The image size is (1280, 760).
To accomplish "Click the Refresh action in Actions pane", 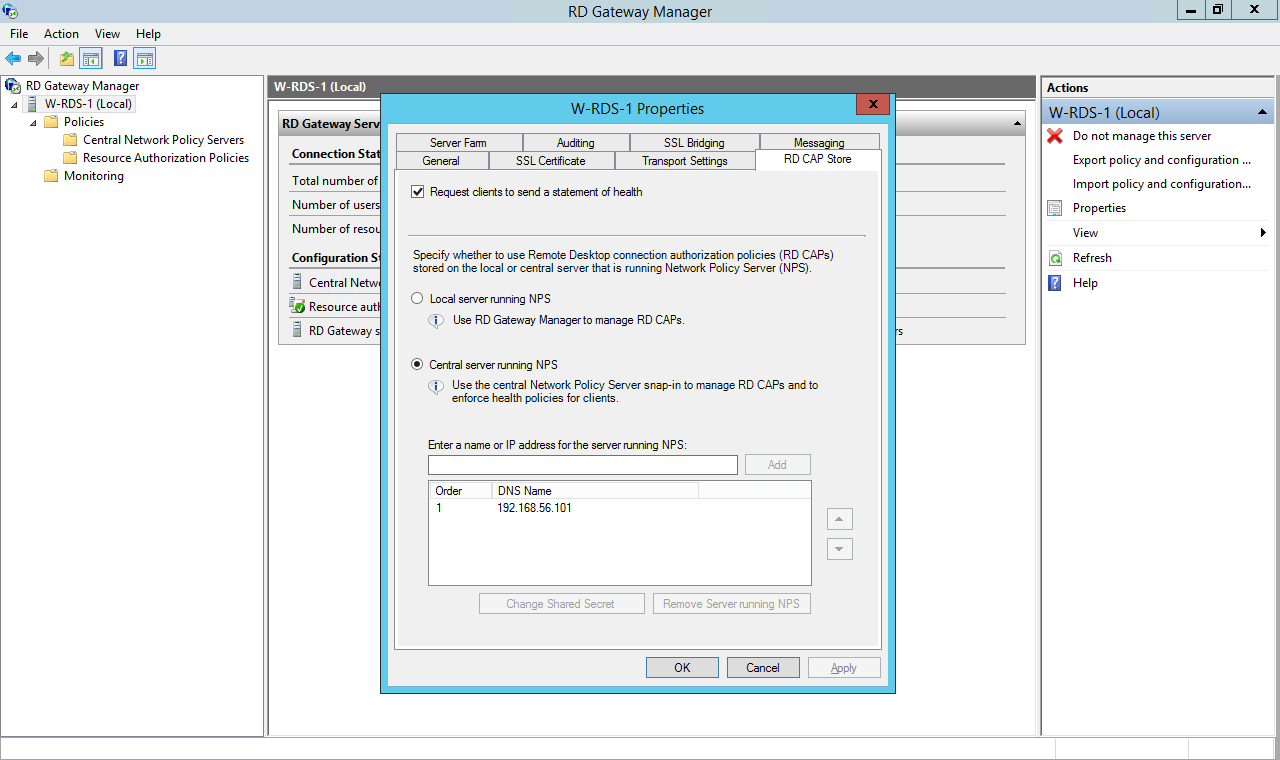I will [1092, 257].
